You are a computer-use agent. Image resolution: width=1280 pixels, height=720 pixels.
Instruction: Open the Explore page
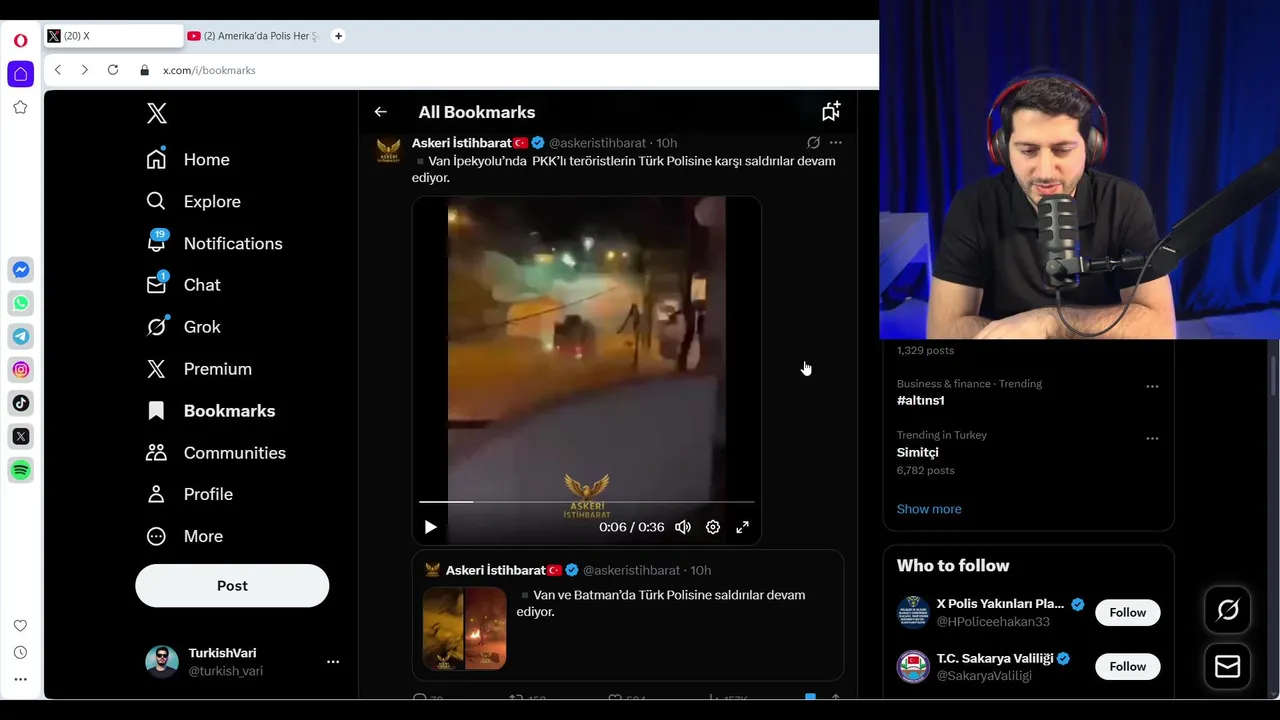pos(193,202)
